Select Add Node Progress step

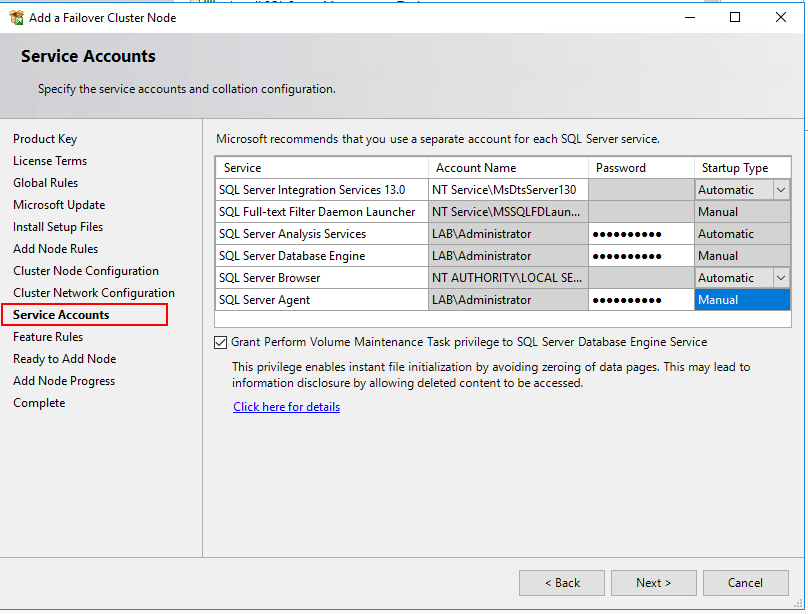tap(64, 381)
